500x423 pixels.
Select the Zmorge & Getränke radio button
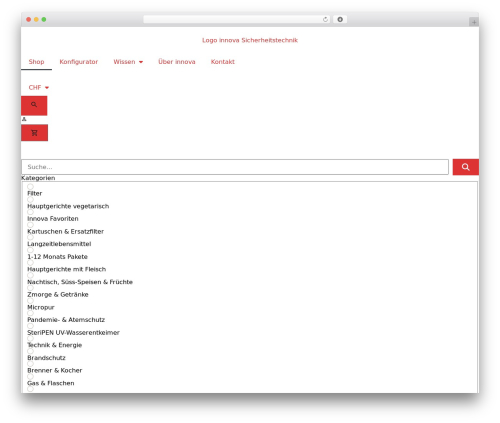pos(30,288)
